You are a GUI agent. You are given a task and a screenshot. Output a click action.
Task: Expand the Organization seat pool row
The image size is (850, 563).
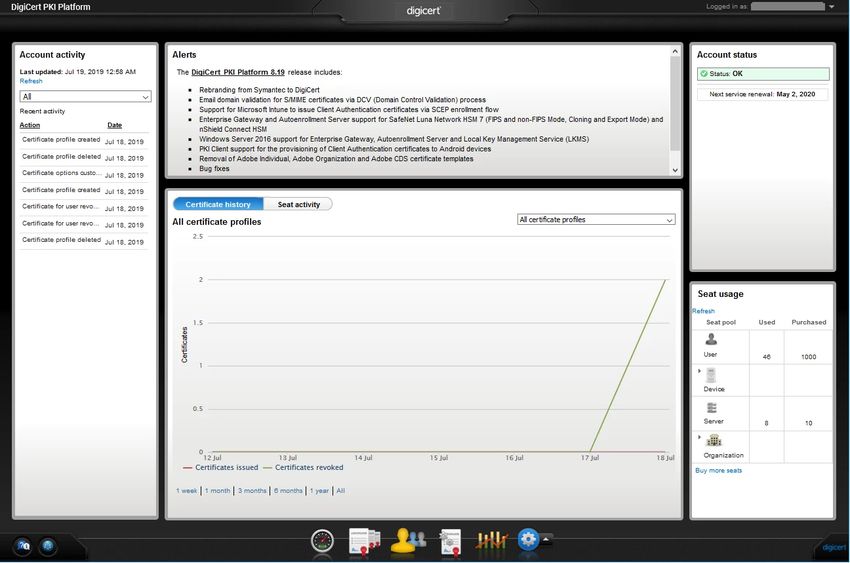point(699,437)
